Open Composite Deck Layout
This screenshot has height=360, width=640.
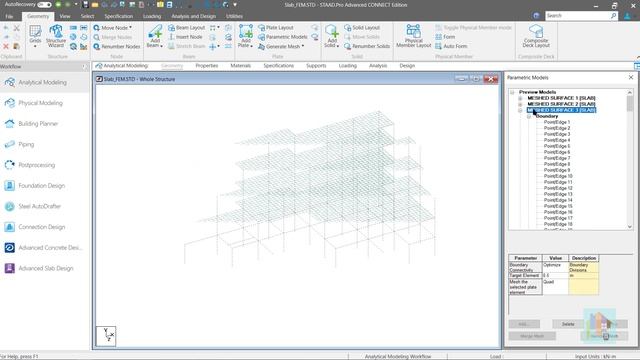[x=536, y=36]
